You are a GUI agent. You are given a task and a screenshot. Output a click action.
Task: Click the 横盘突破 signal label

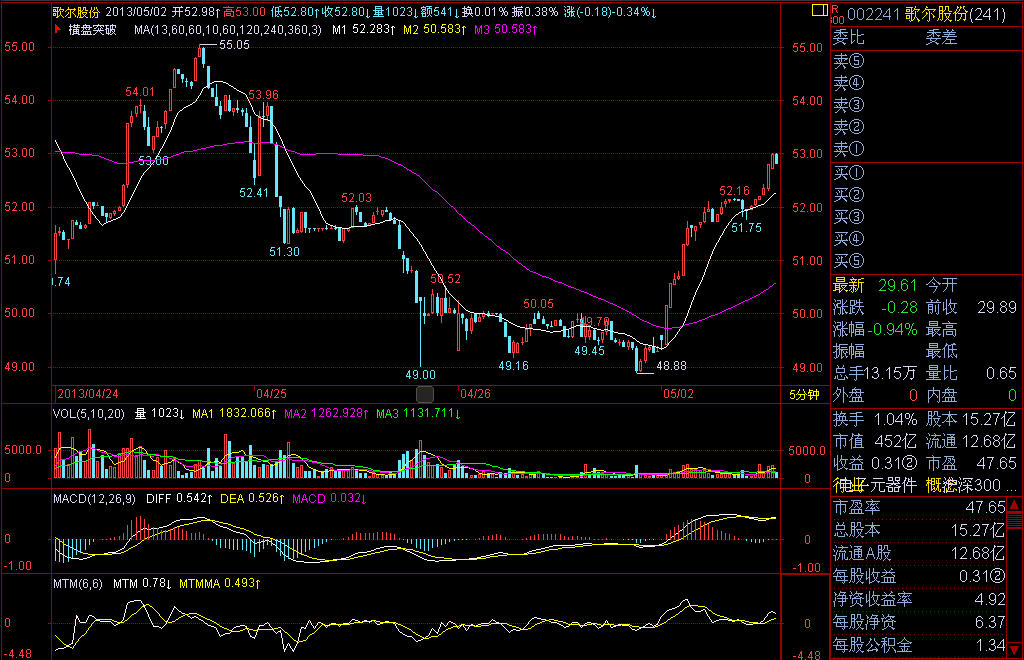(92, 30)
